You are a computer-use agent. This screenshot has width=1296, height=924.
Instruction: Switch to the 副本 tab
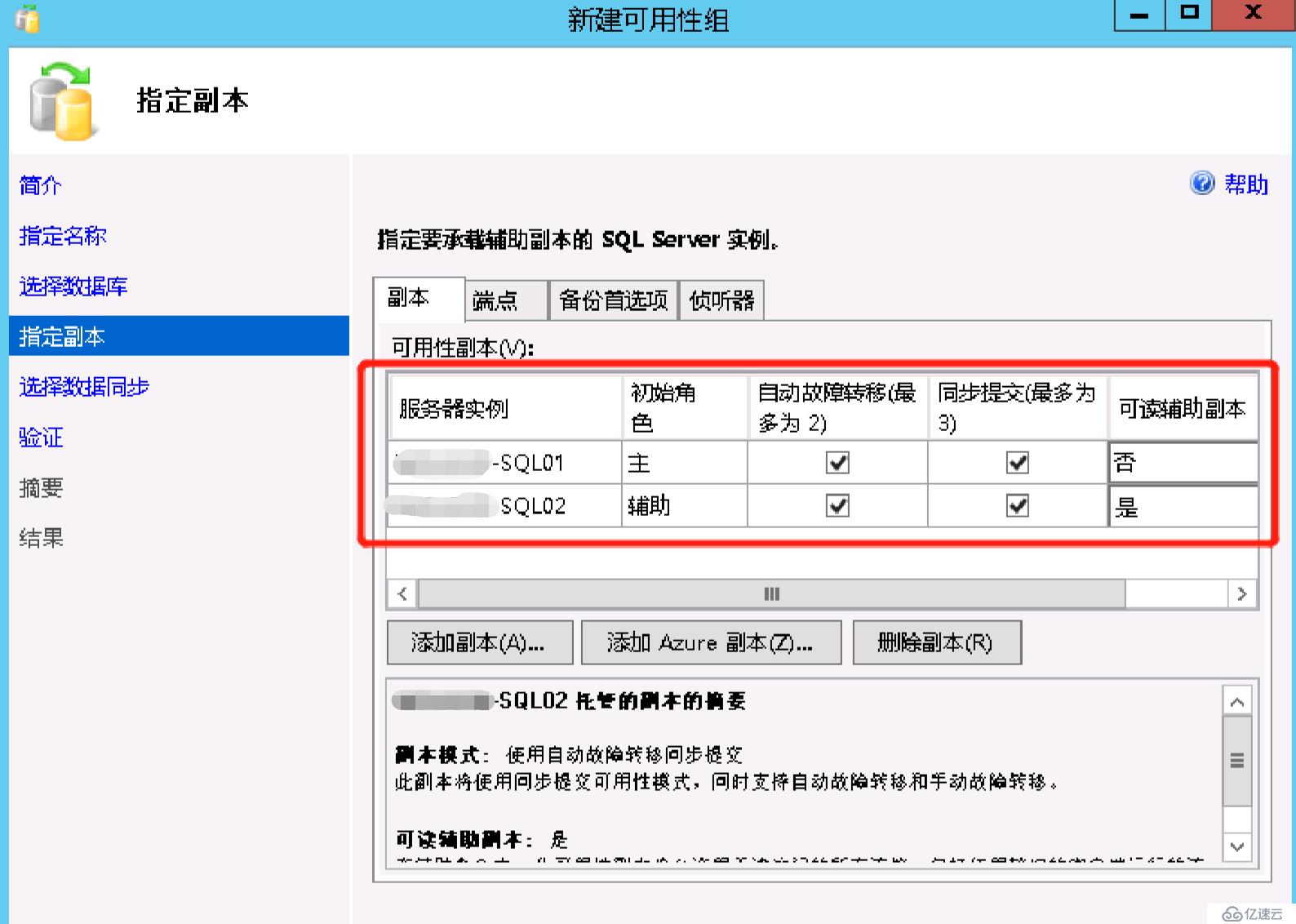pyautogui.click(x=419, y=299)
